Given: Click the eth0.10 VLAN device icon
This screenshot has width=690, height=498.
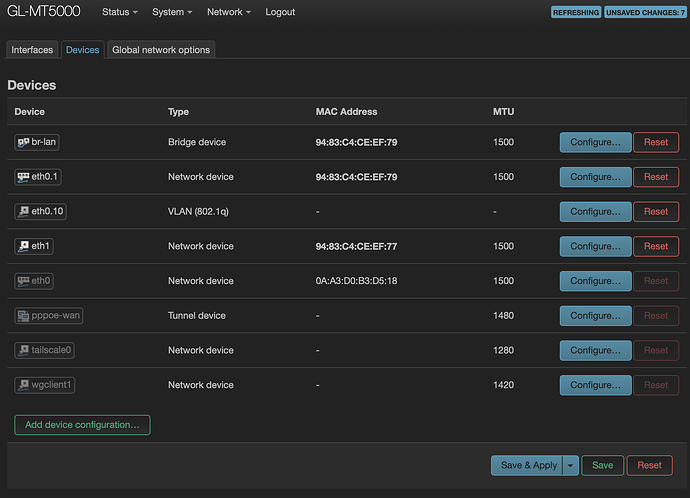Looking at the screenshot, I should (x=23, y=212).
